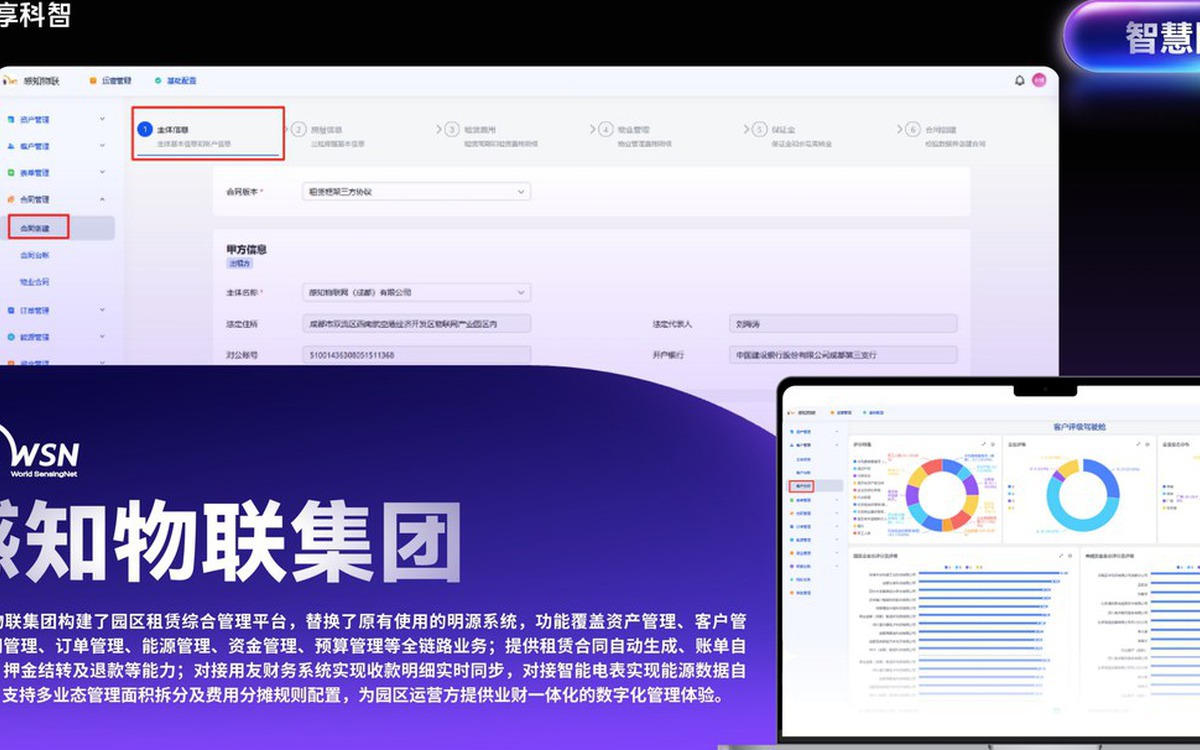Expand the 能源管理 sidebar menu chevron
The image size is (1200, 750).
(102, 338)
